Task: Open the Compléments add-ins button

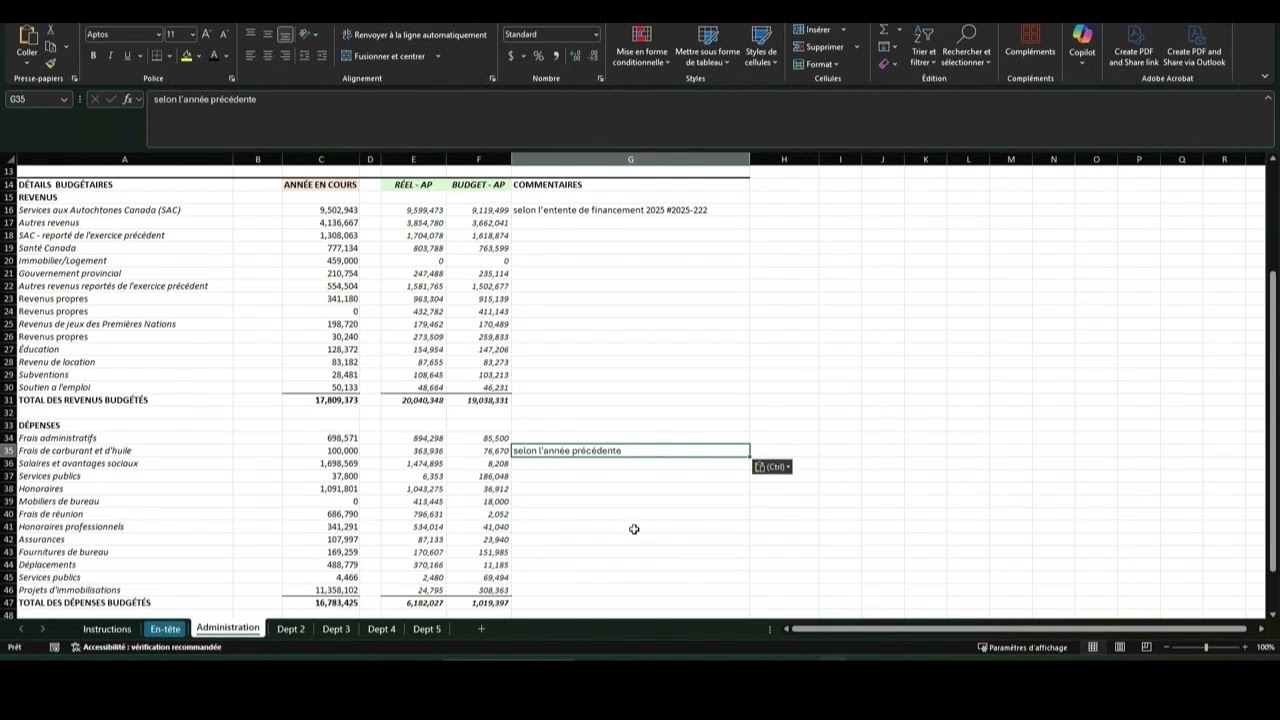Action: click(1030, 42)
